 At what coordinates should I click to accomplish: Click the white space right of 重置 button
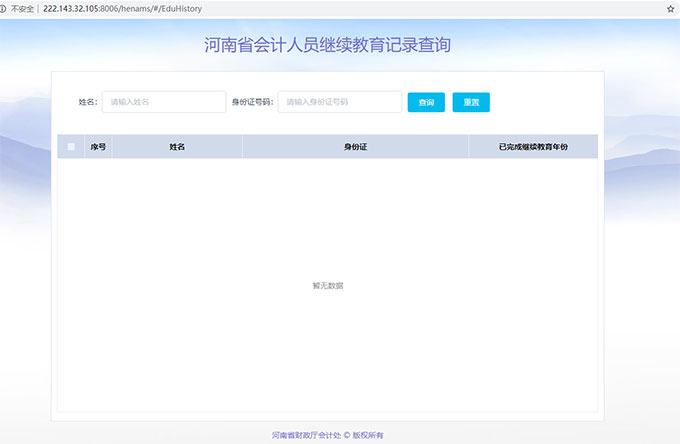545,102
